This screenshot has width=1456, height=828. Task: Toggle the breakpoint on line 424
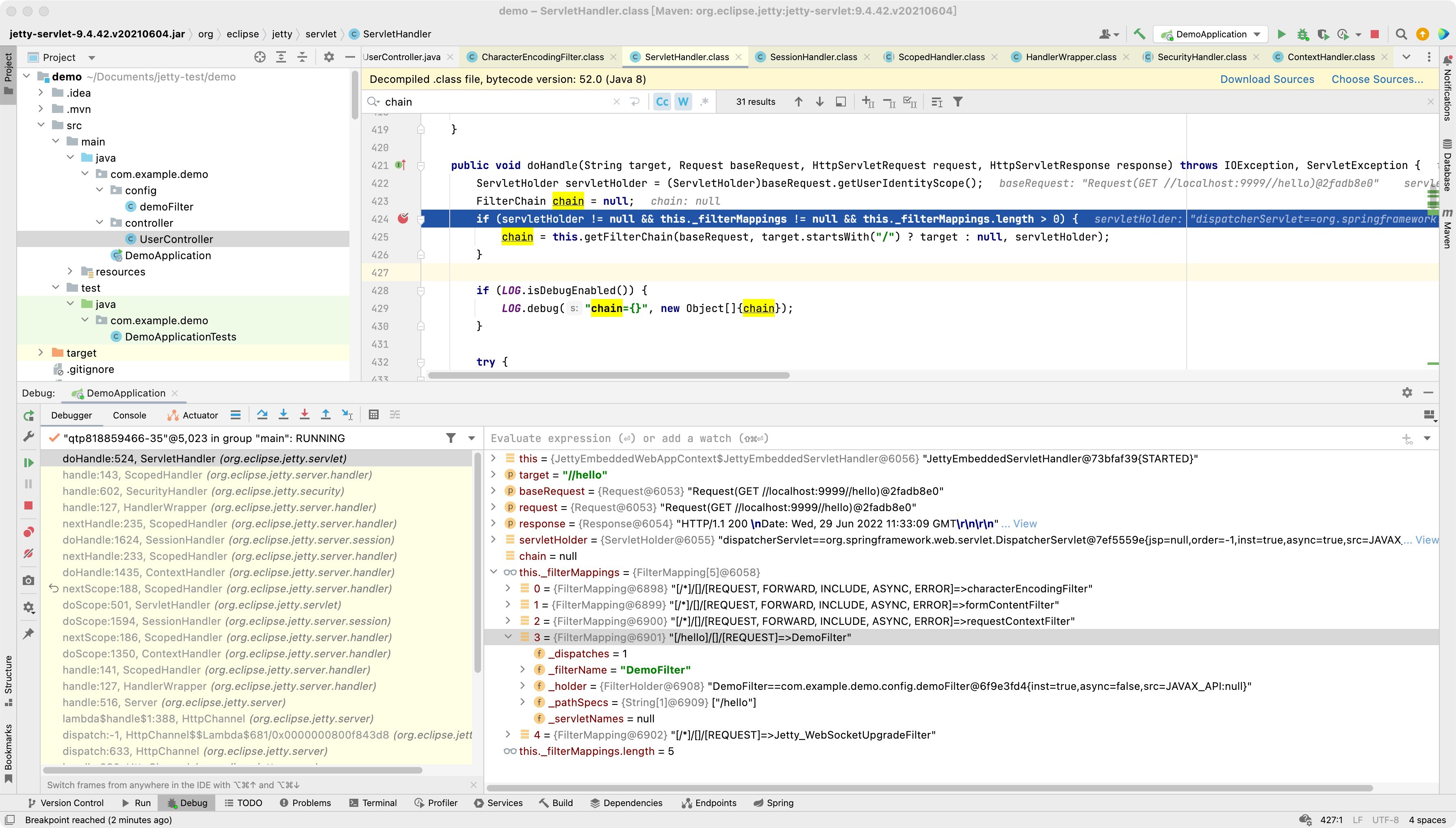click(403, 218)
